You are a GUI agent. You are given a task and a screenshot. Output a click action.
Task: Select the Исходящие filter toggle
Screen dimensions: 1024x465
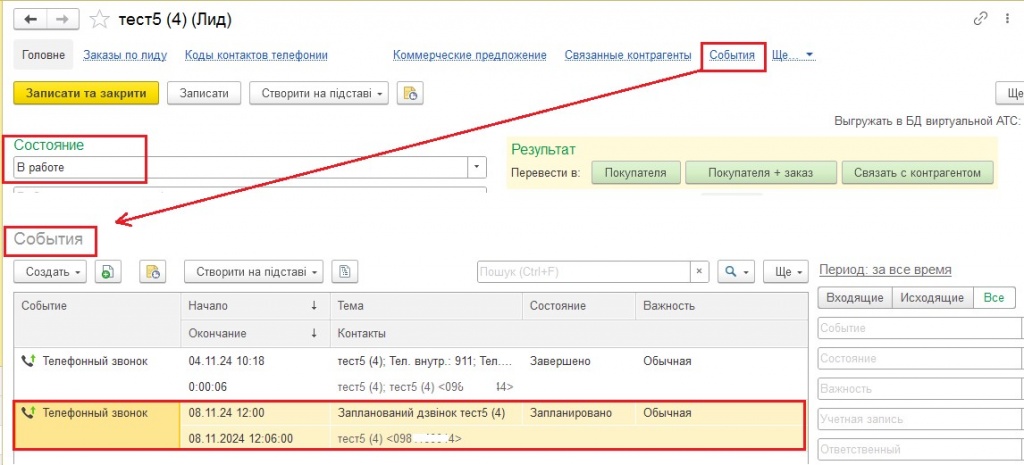coord(932,298)
